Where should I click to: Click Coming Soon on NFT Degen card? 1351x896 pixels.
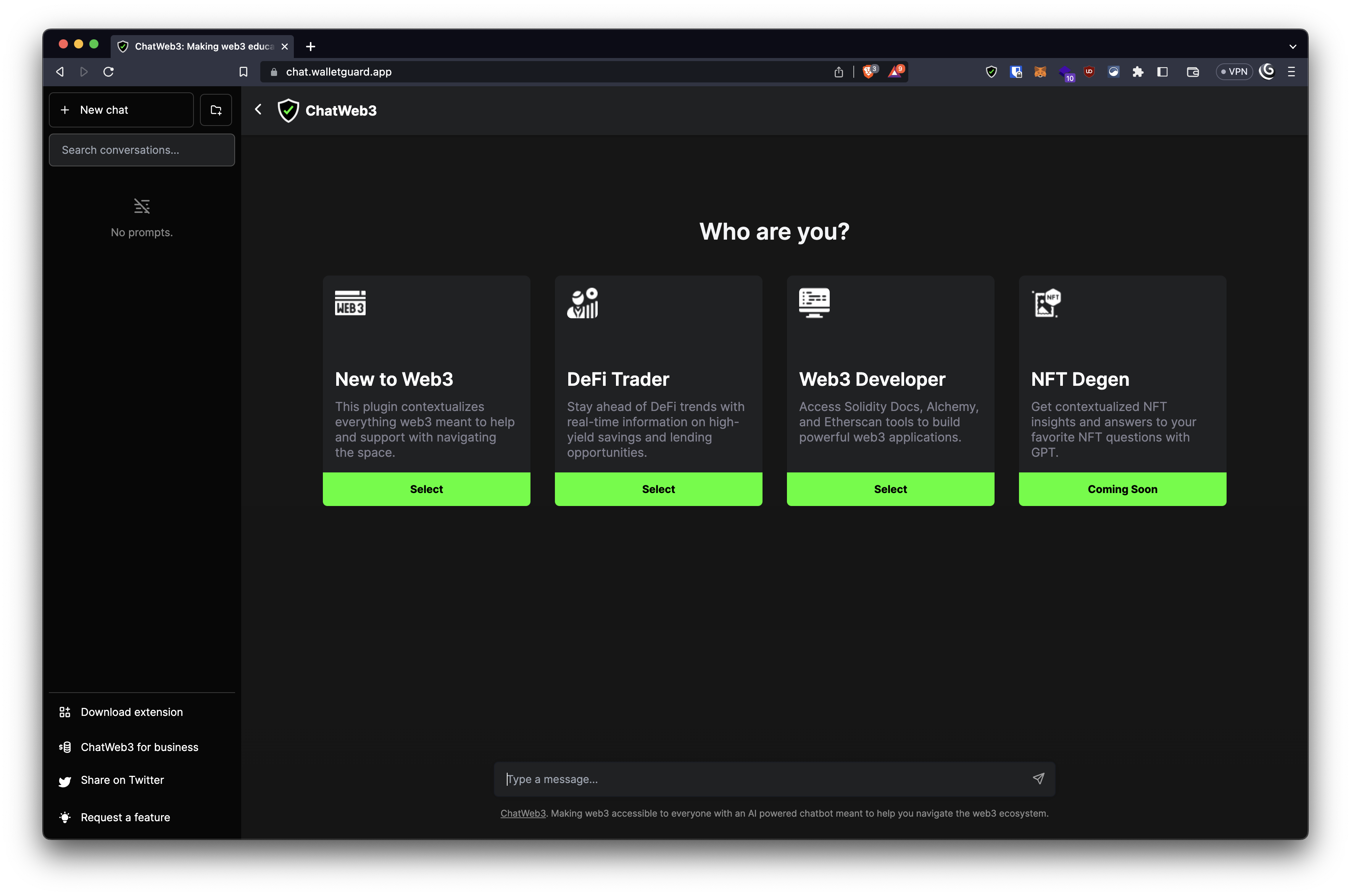(1122, 489)
